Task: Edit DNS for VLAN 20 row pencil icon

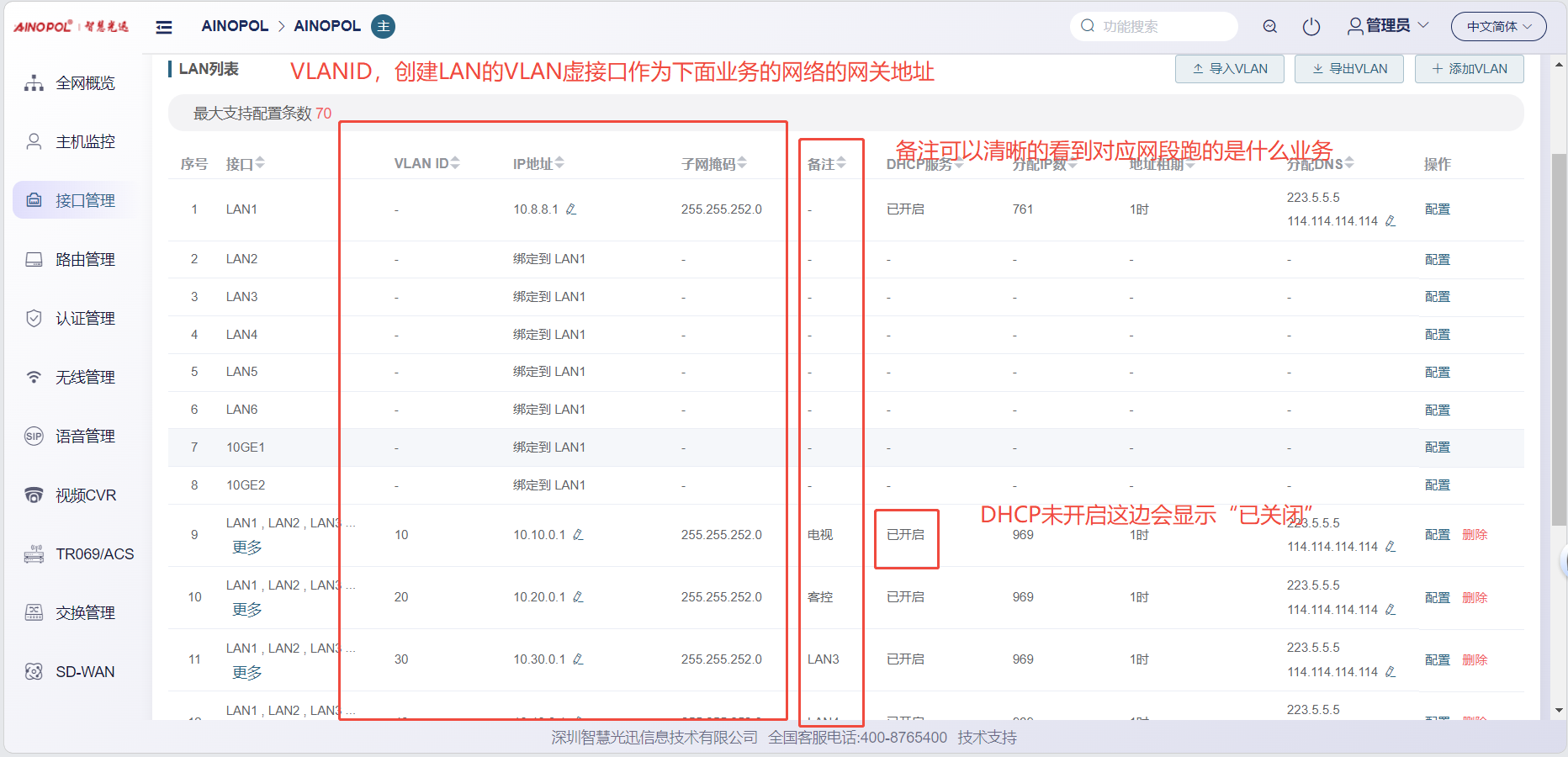Action: coord(1391,610)
